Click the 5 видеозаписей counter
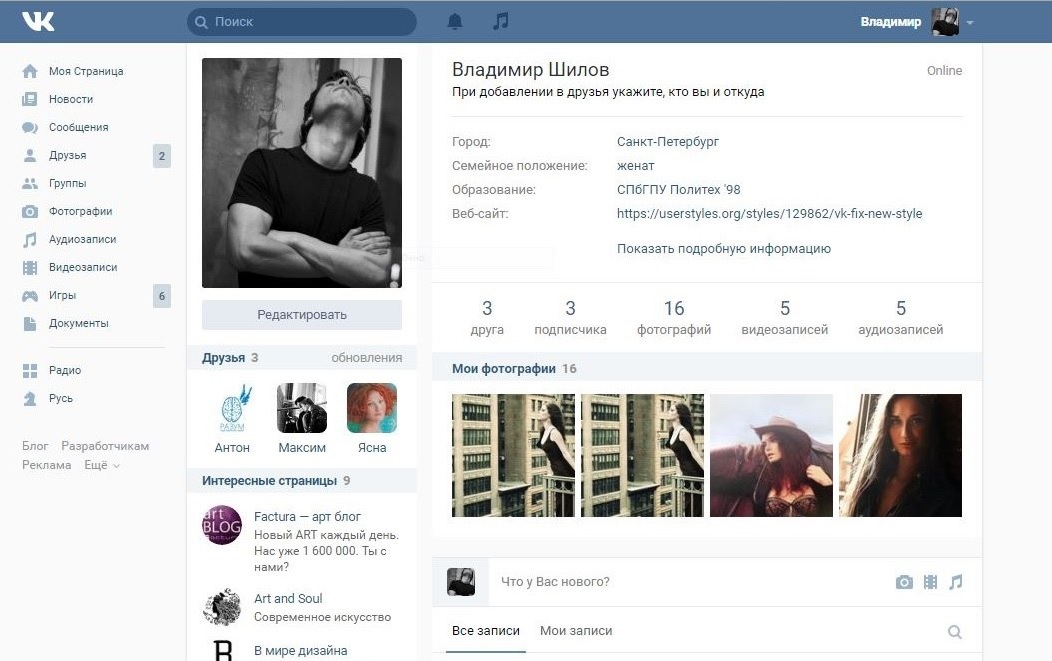 pyautogui.click(x=784, y=317)
